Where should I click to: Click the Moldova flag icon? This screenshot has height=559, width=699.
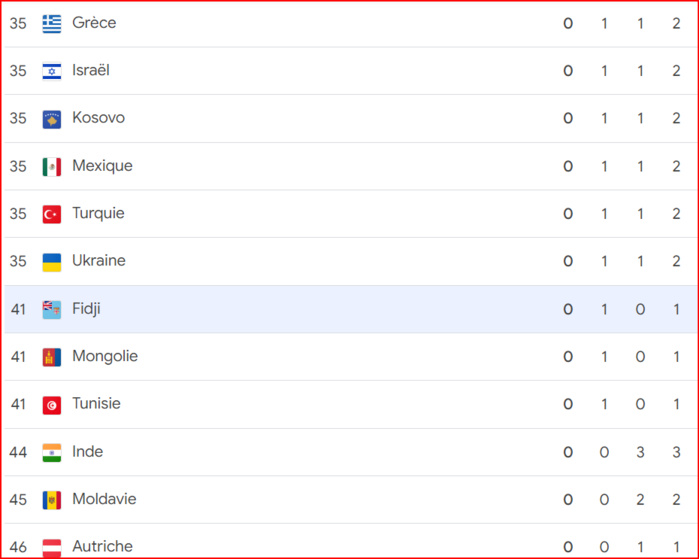52,500
